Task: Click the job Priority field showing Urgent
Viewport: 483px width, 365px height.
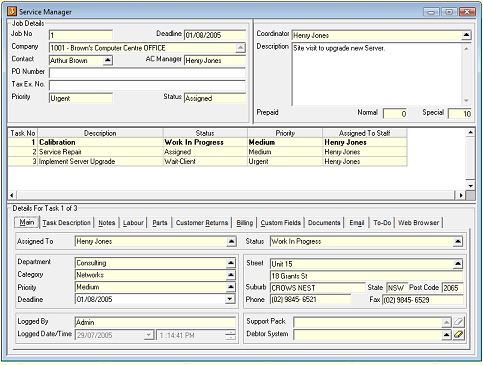Action: pyautogui.click(x=81, y=98)
